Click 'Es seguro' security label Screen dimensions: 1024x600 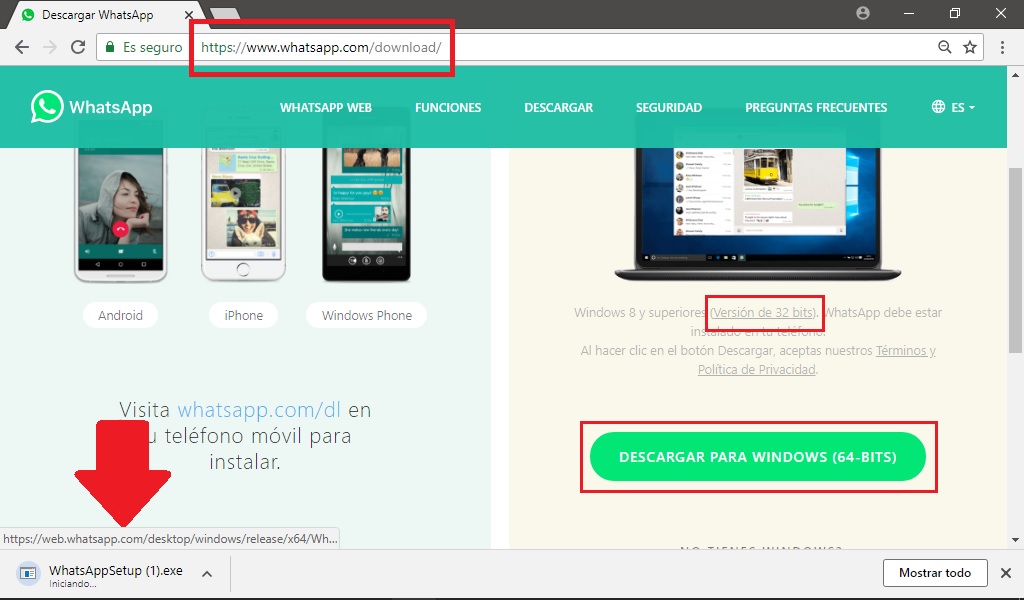pyautogui.click(x=153, y=47)
